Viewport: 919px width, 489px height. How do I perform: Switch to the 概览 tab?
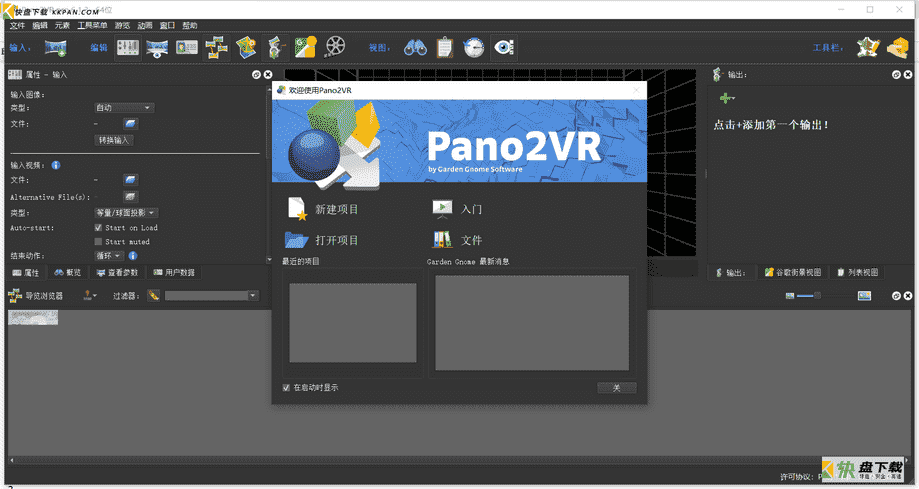(68, 273)
